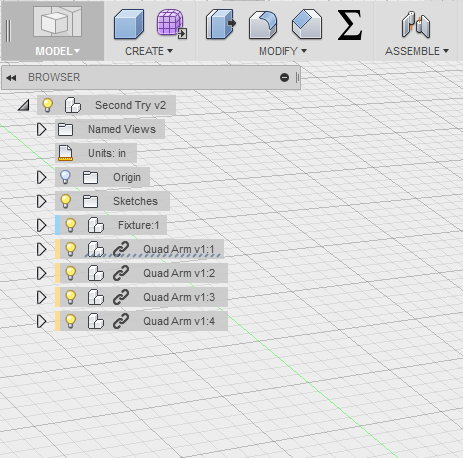Collapse the BROWSER panel with double arrows
Viewport: 463px width, 458px height.
click(x=11, y=78)
